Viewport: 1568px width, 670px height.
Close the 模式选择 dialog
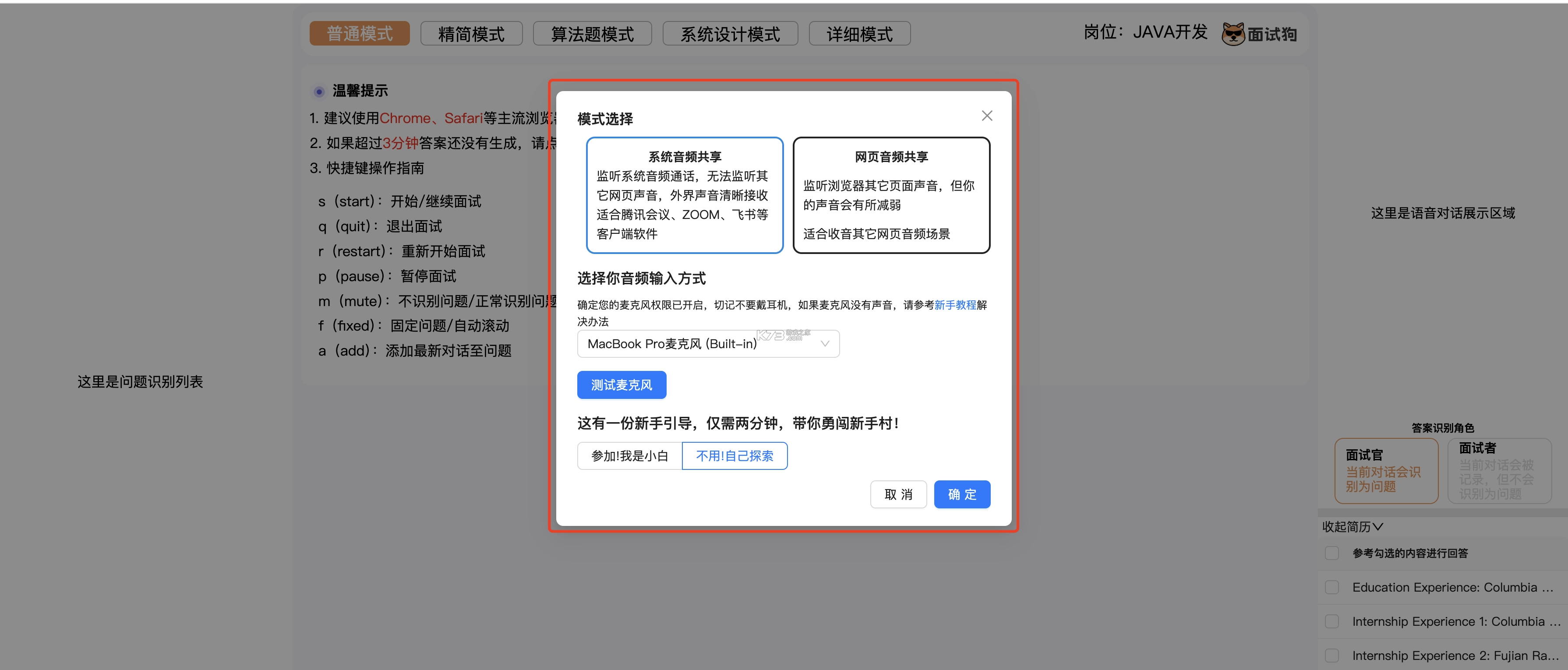tap(987, 115)
